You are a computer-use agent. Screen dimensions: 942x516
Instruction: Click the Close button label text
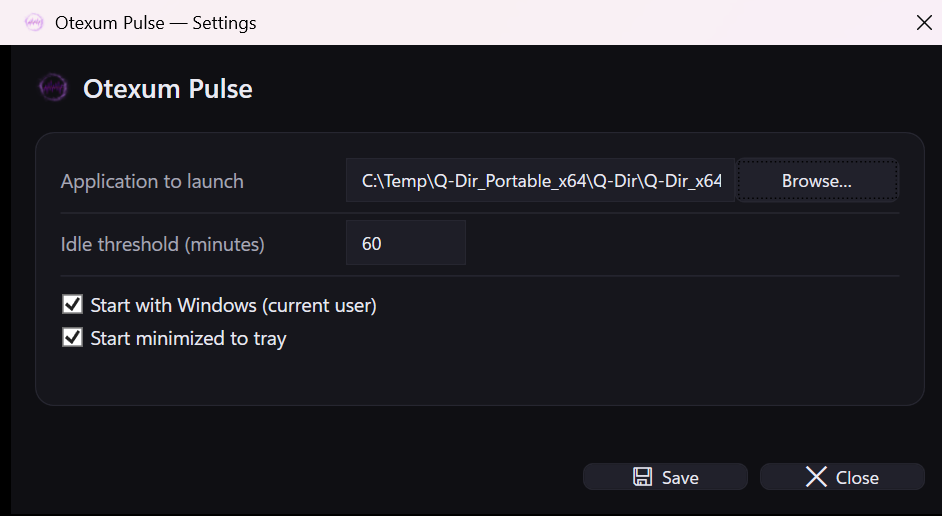tap(857, 477)
